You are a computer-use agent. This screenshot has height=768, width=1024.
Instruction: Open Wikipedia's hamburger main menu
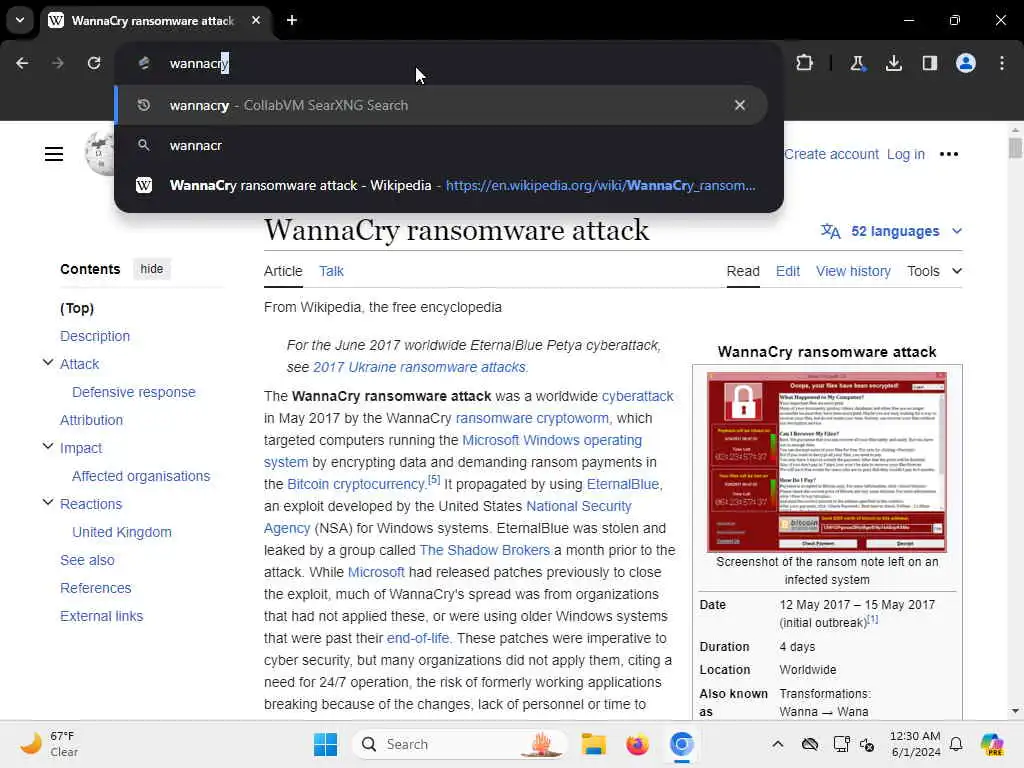point(54,154)
